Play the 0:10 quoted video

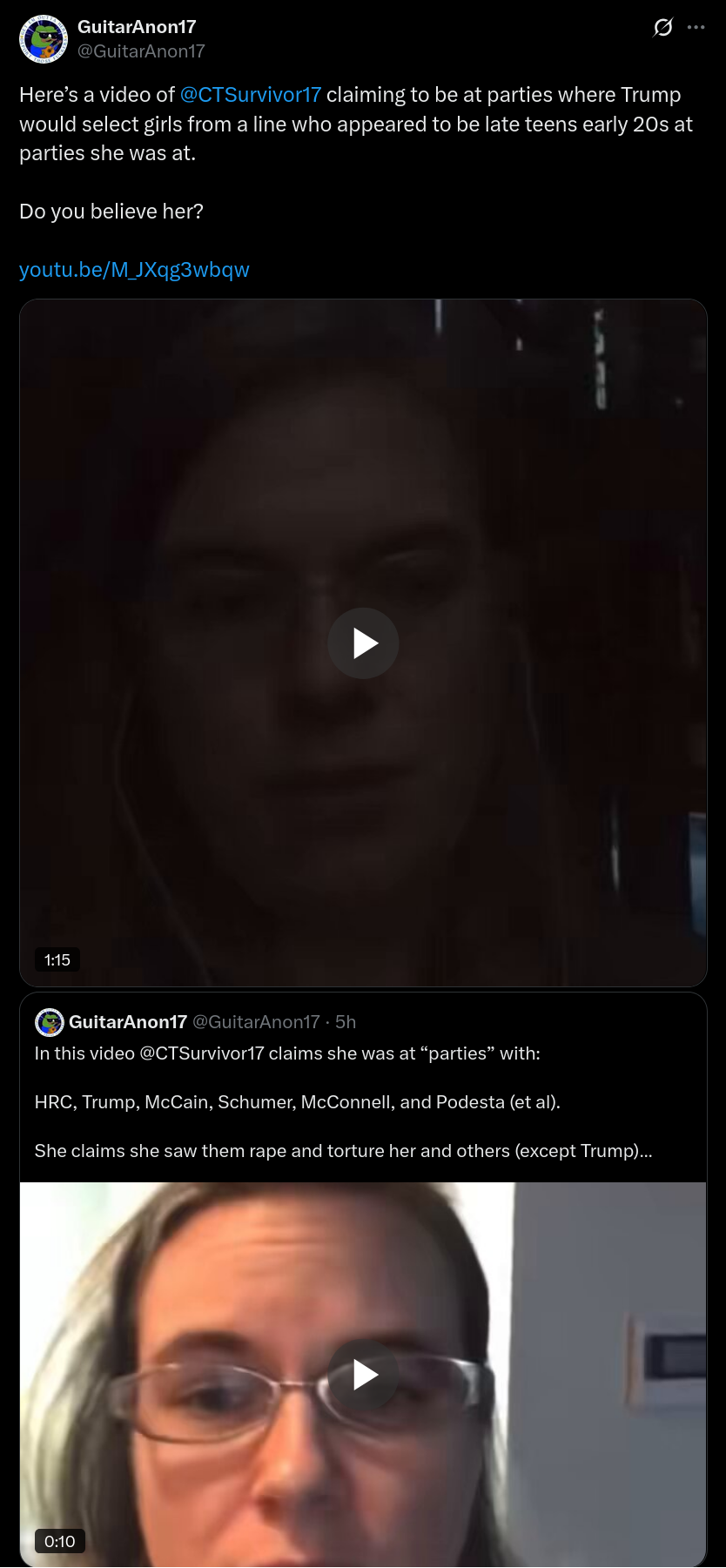363,1376
